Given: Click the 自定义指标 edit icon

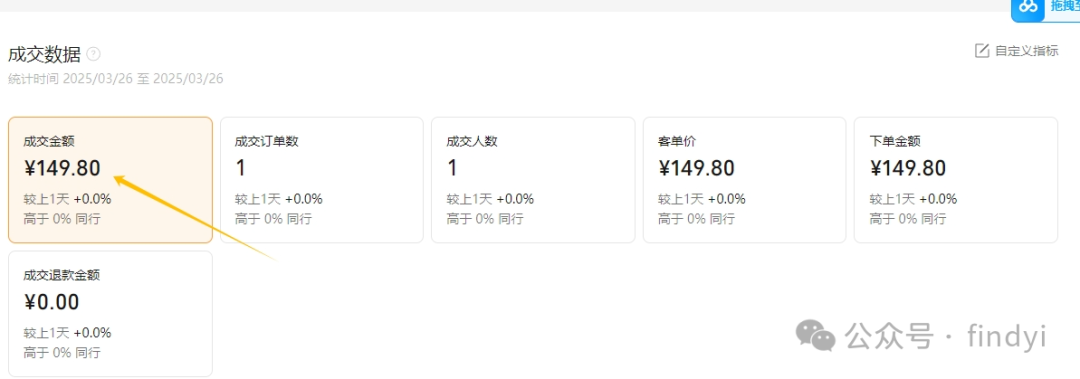Looking at the screenshot, I should (x=982, y=50).
